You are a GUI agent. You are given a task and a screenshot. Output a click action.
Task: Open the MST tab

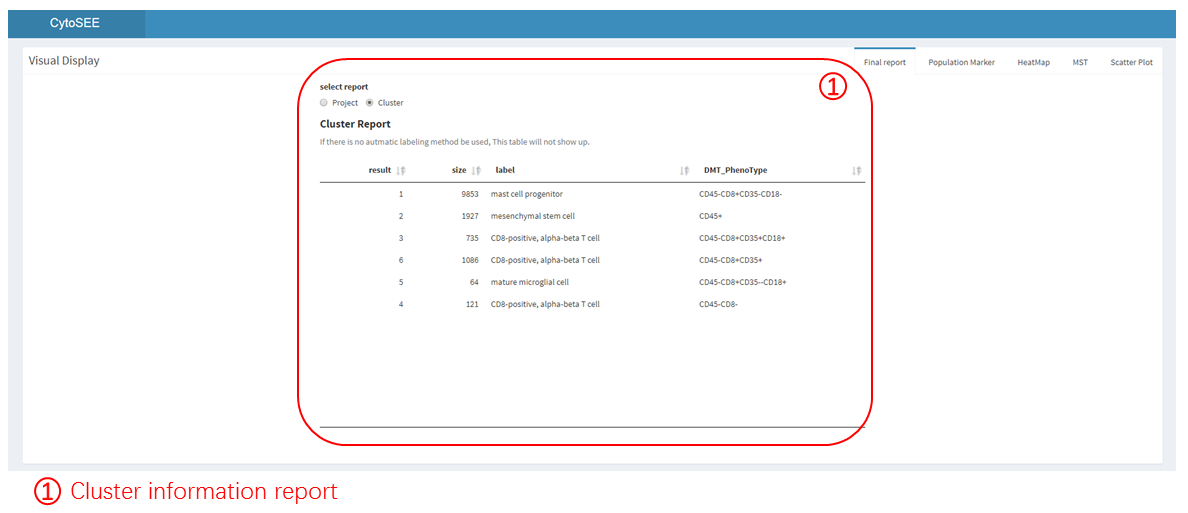pos(1080,62)
